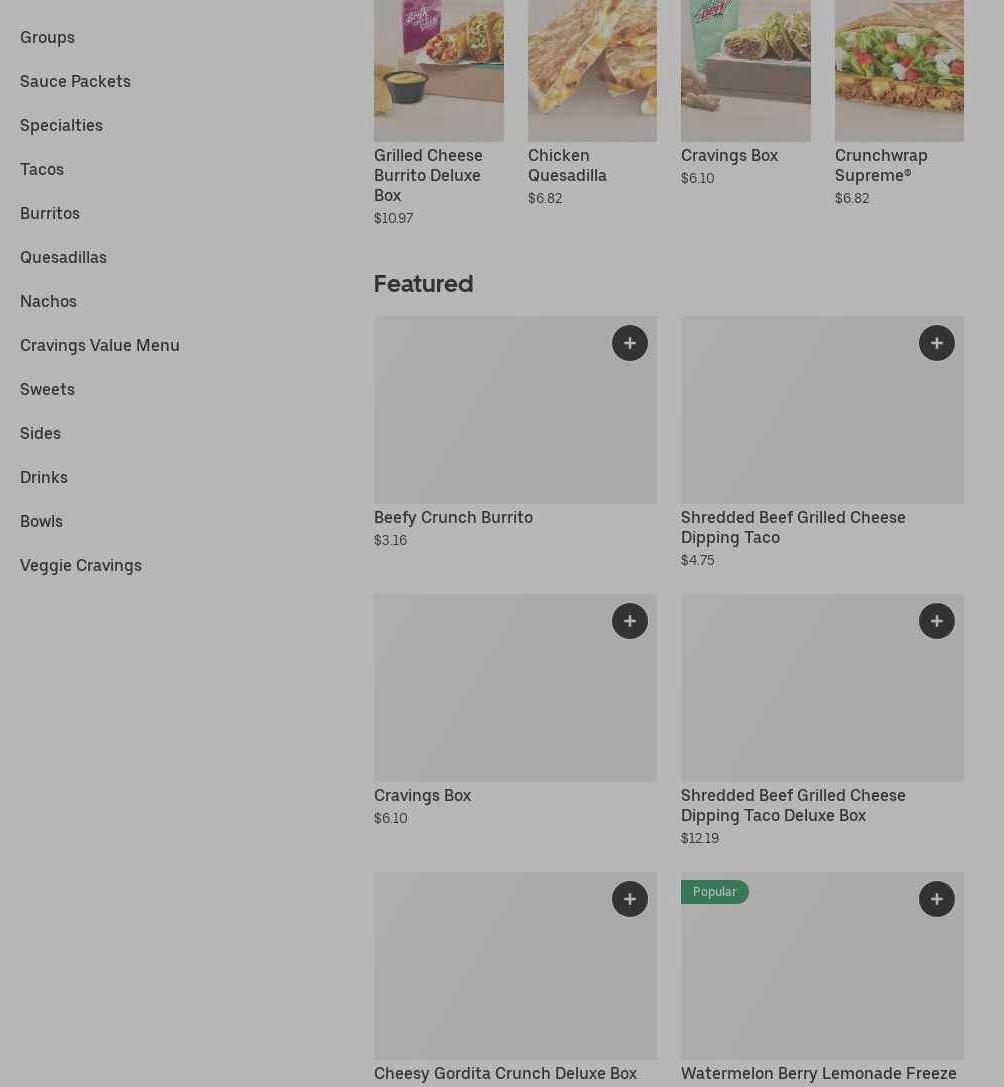Add Watermelon Berry Lemonade Freeze with plus
The width and height of the screenshot is (1004, 1087).
pyautogui.click(x=936, y=899)
